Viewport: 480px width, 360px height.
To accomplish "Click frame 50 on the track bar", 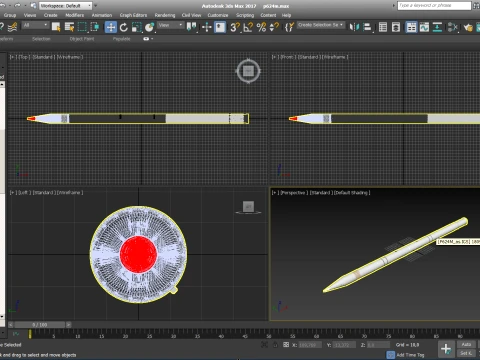I will [268, 334].
